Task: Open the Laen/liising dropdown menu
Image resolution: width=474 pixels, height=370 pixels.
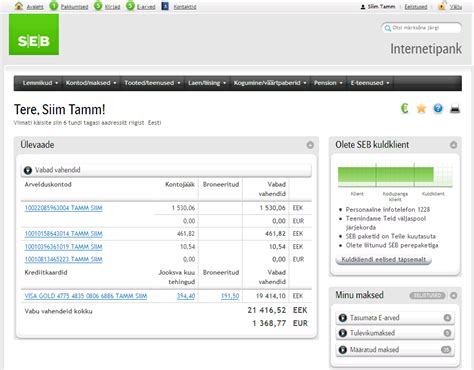Action: coord(207,83)
